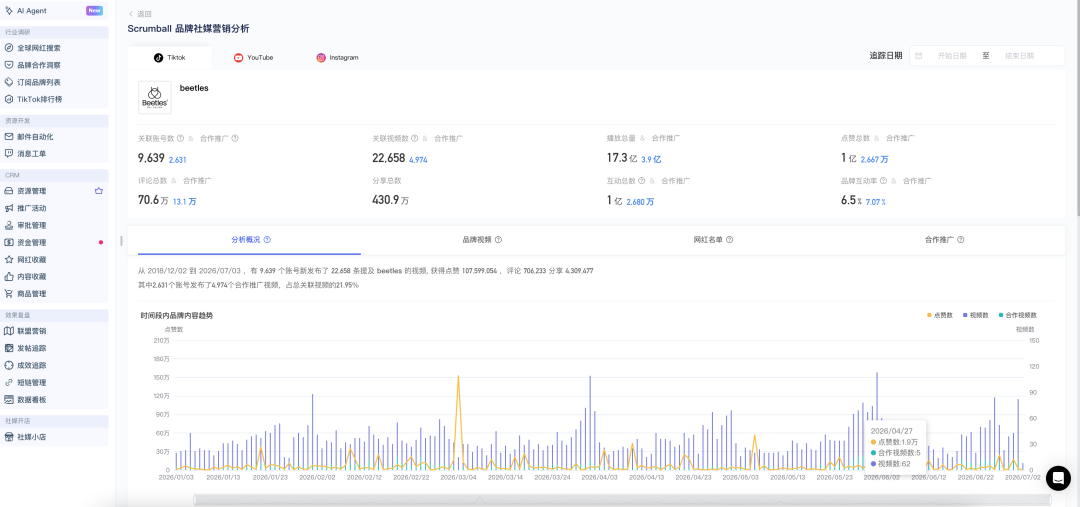The height and width of the screenshot is (507, 1080).
Task: Click the 审批管理 stamp icon
Action: 9,225
